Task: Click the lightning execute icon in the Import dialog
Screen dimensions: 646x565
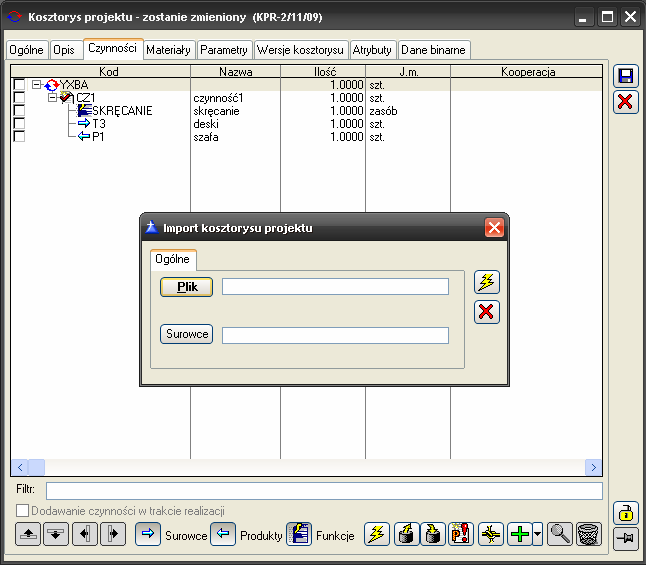Action: tap(487, 282)
